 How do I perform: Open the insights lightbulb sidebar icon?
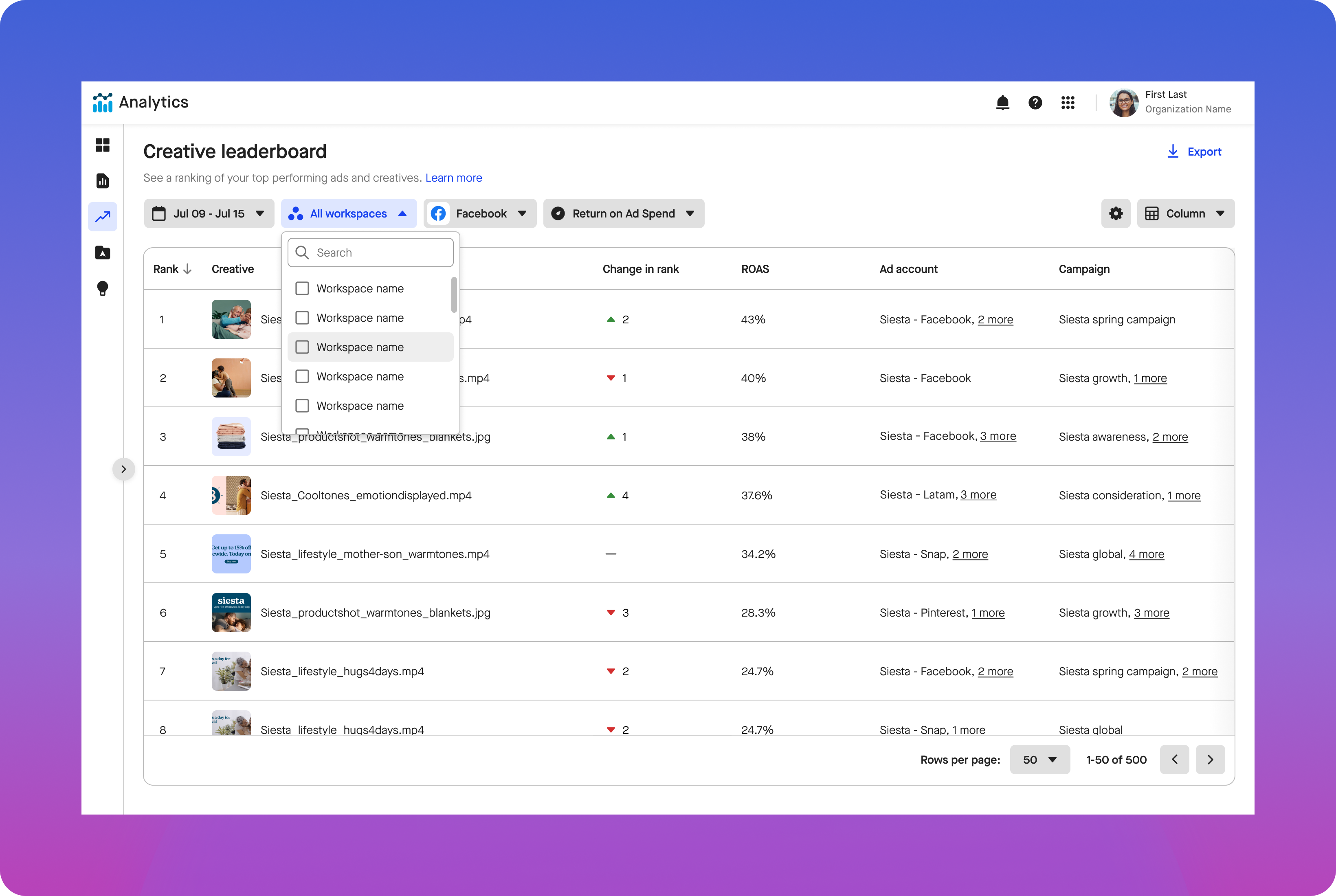click(102, 289)
